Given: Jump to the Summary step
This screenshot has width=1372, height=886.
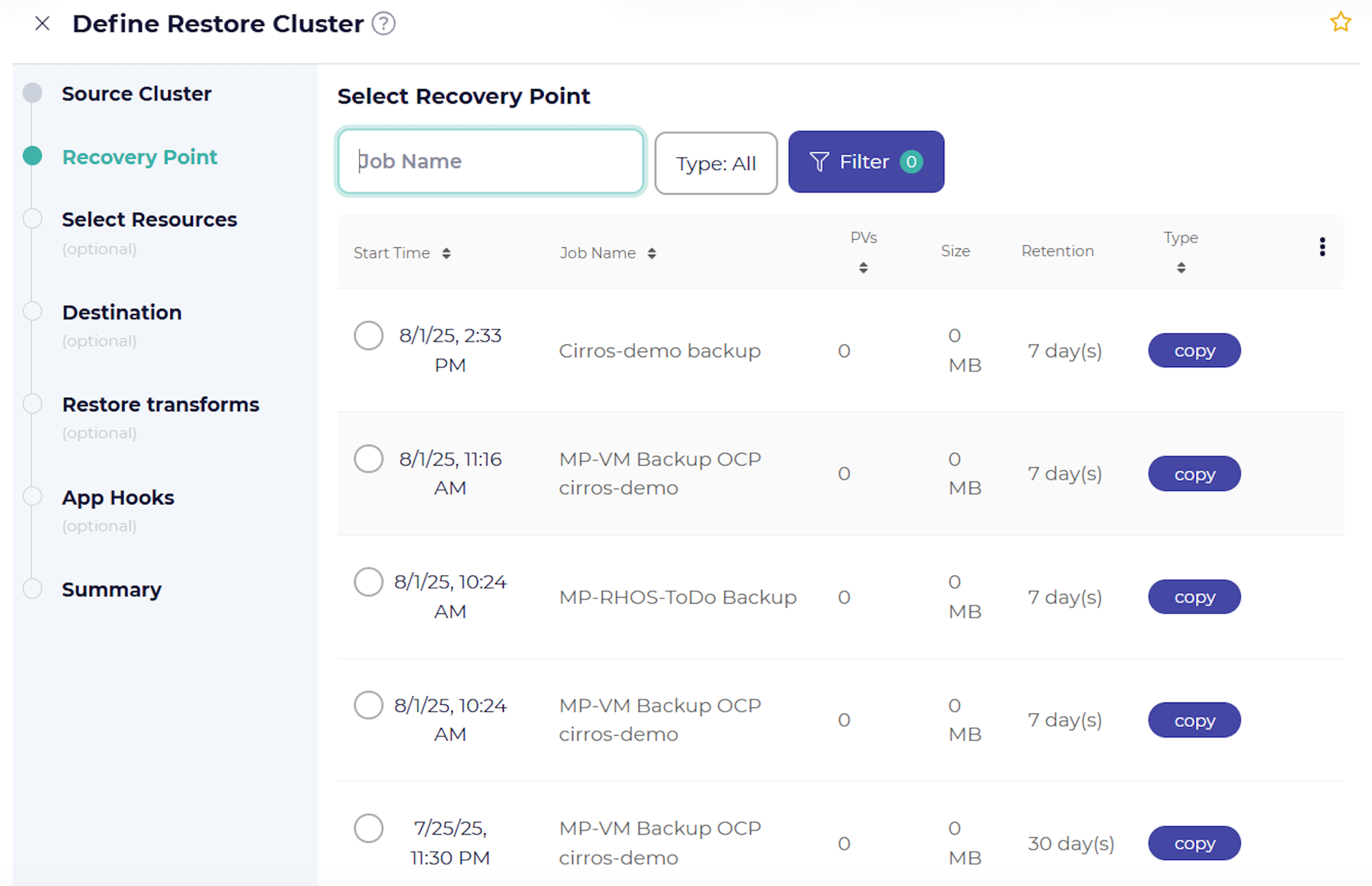Looking at the screenshot, I should pyautogui.click(x=112, y=589).
